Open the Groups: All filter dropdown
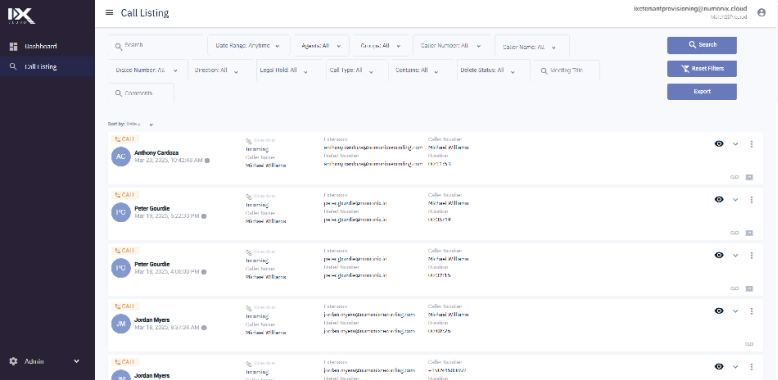This screenshot has width=778, height=380. click(381, 46)
